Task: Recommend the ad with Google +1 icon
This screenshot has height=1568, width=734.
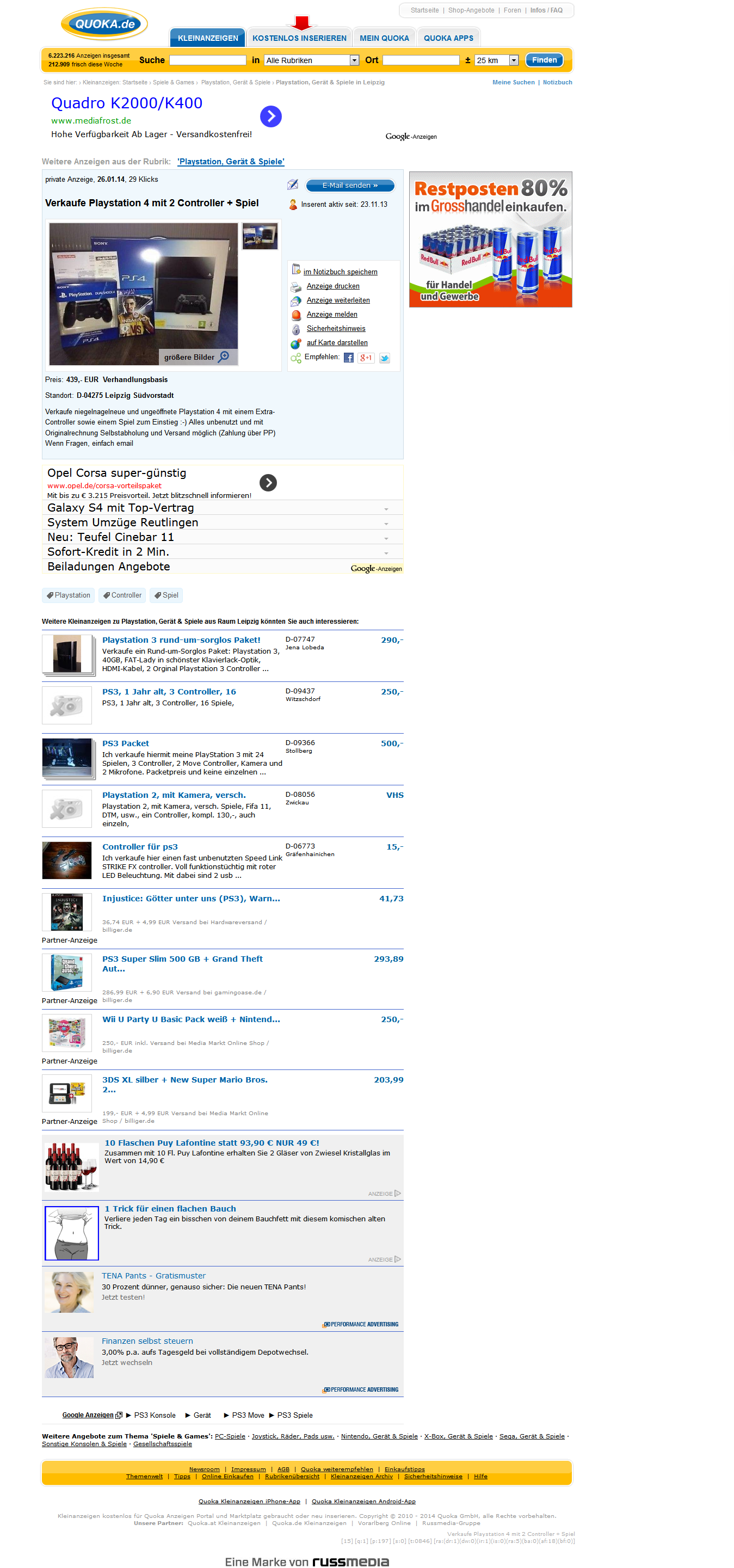Action: (366, 358)
